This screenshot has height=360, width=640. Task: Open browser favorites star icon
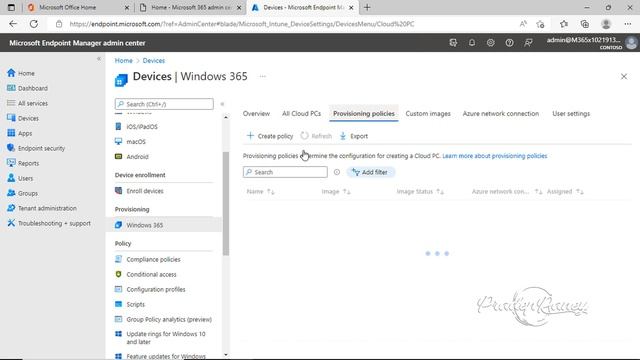(x=564, y=24)
